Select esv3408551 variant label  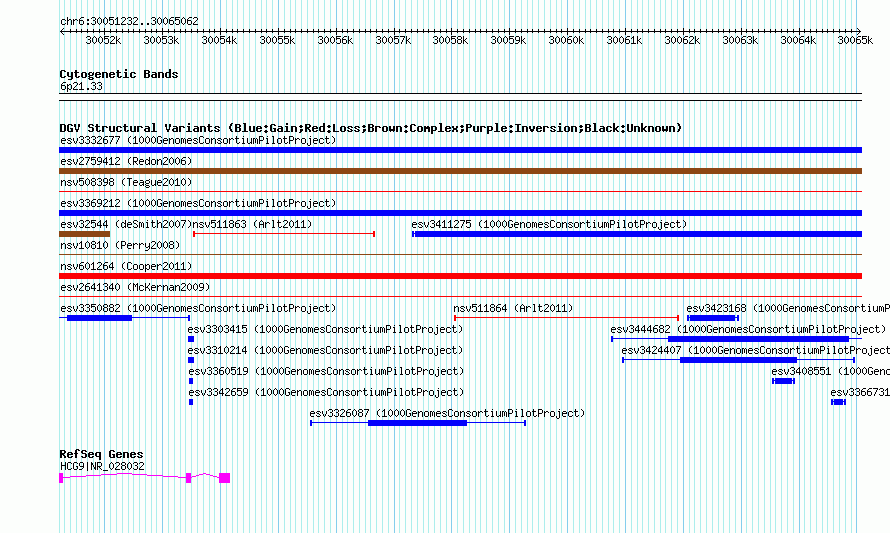coord(830,371)
